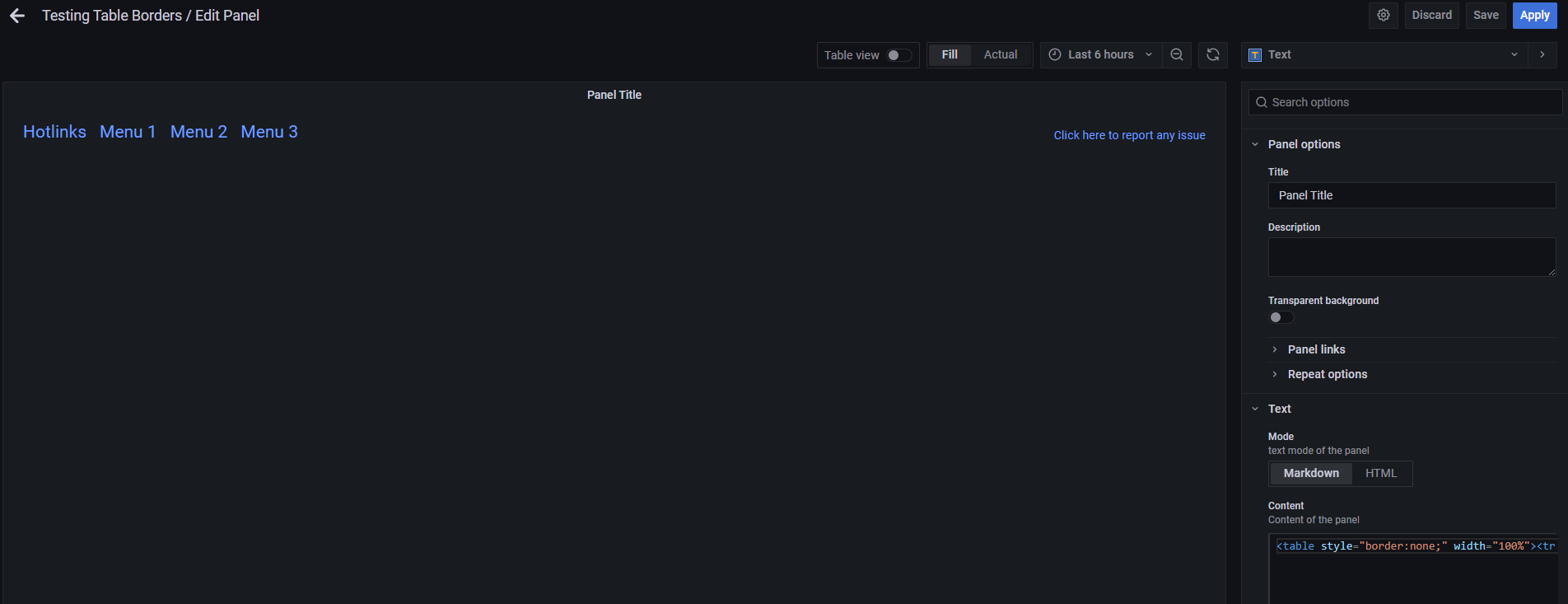The image size is (1568, 604).
Task: Go back using the left arrow icon
Action: coord(17,16)
